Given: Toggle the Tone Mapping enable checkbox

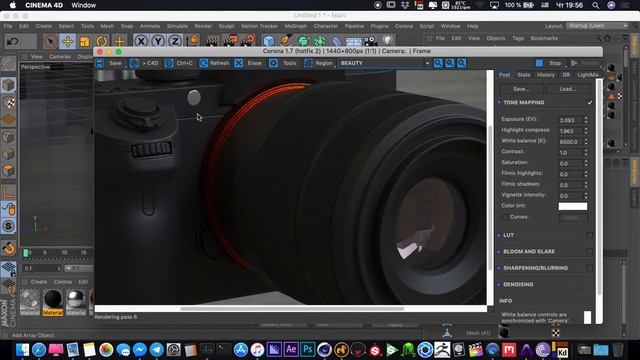Looking at the screenshot, I should point(590,102).
